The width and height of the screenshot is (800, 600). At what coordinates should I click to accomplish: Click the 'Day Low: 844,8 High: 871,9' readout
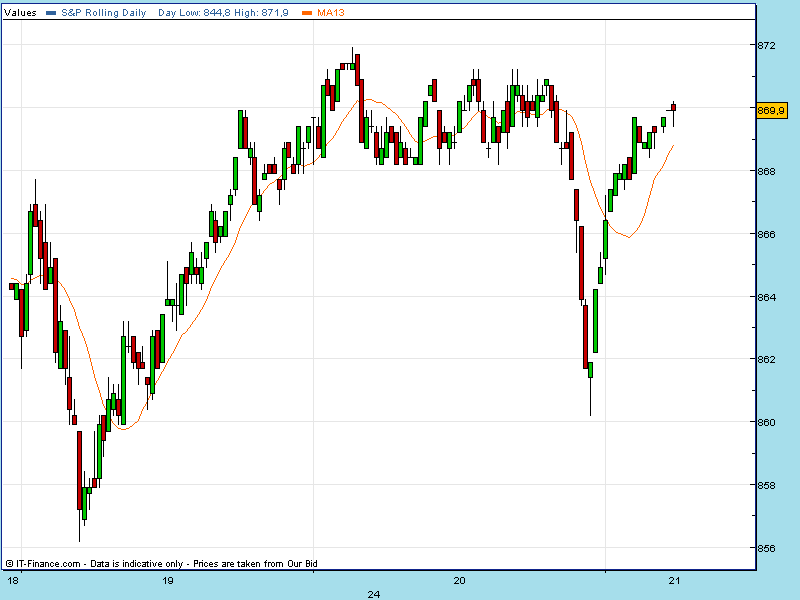pyautogui.click(x=223, y=13)
